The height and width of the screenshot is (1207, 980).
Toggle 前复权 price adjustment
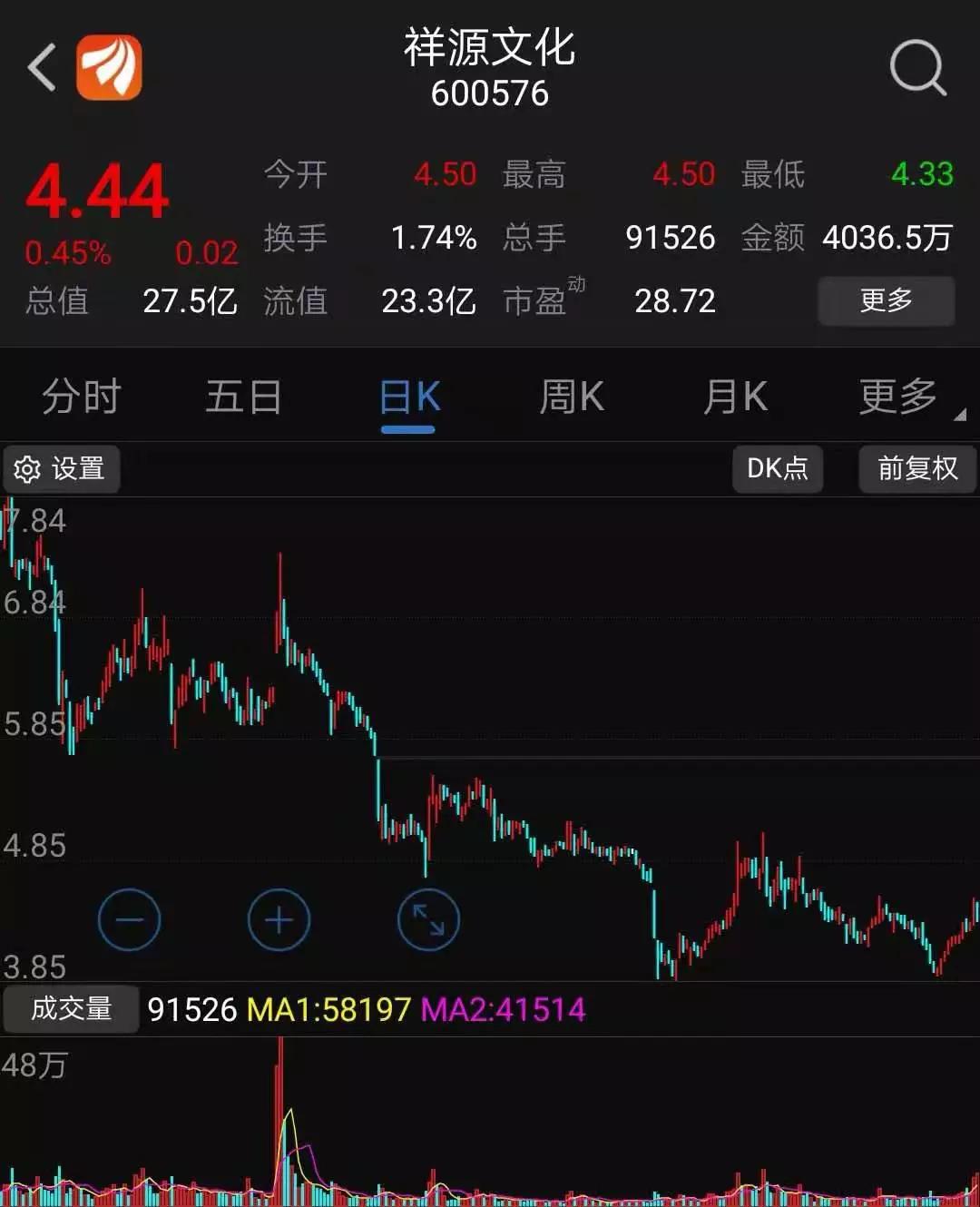917,468
